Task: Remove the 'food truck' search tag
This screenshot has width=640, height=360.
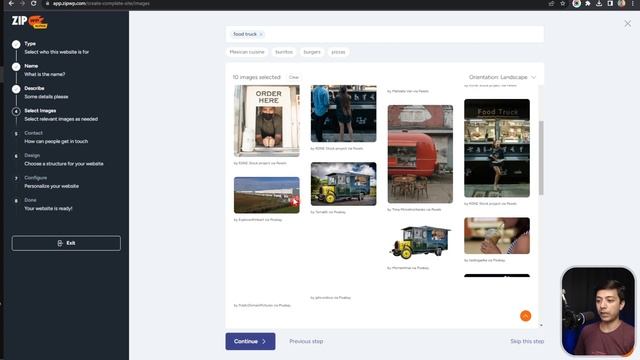Action: (261, 34)
